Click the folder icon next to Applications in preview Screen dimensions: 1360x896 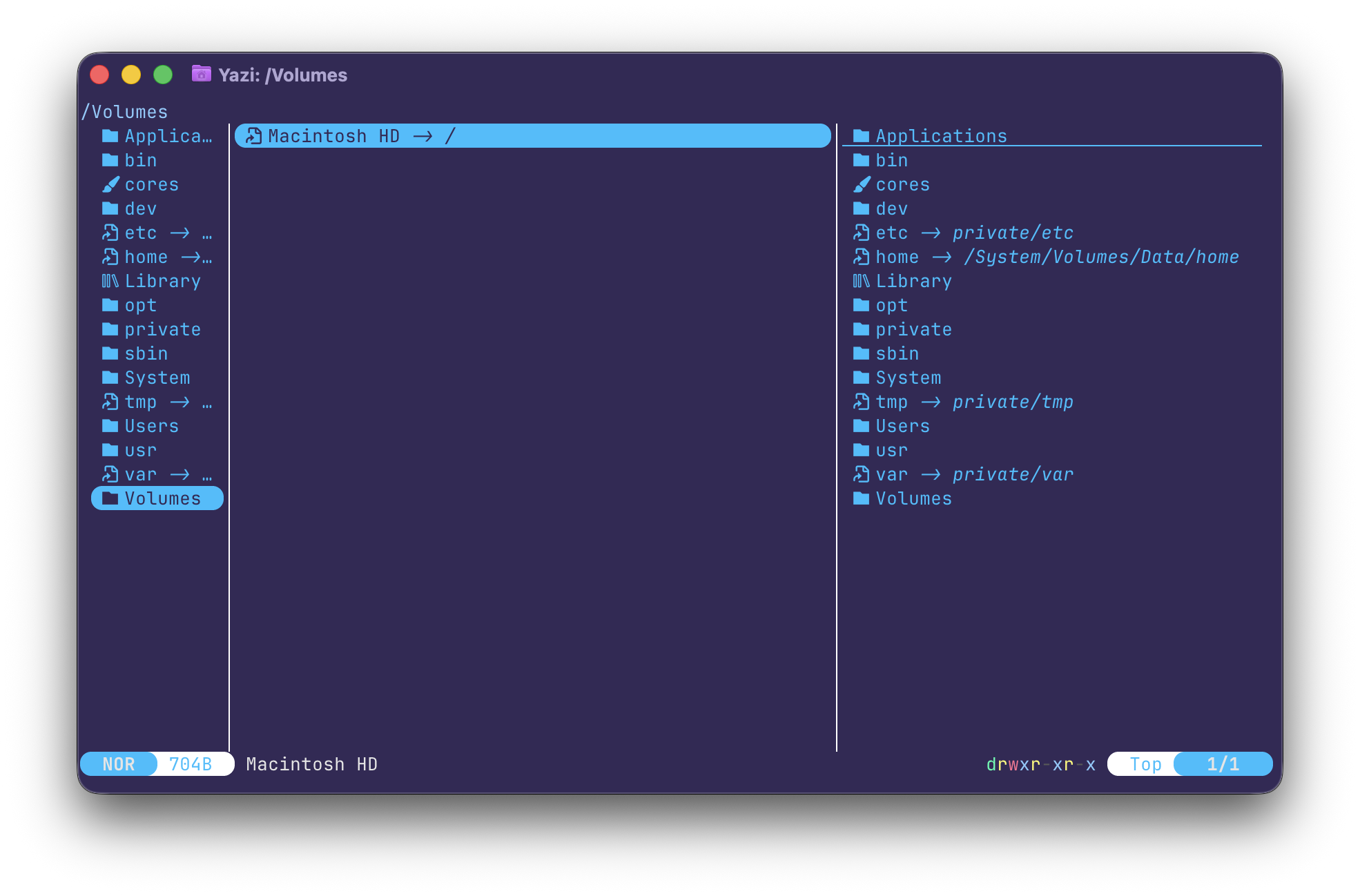pos(861,136)
